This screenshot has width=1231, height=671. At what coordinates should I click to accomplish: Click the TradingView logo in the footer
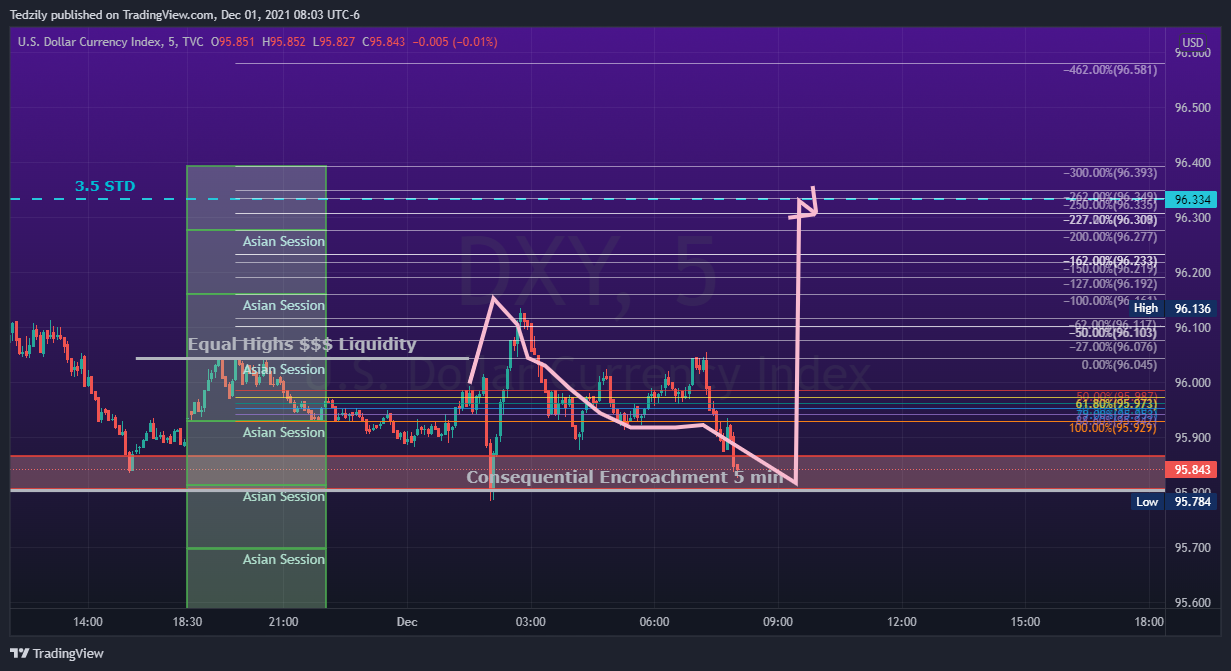[58, 653]
